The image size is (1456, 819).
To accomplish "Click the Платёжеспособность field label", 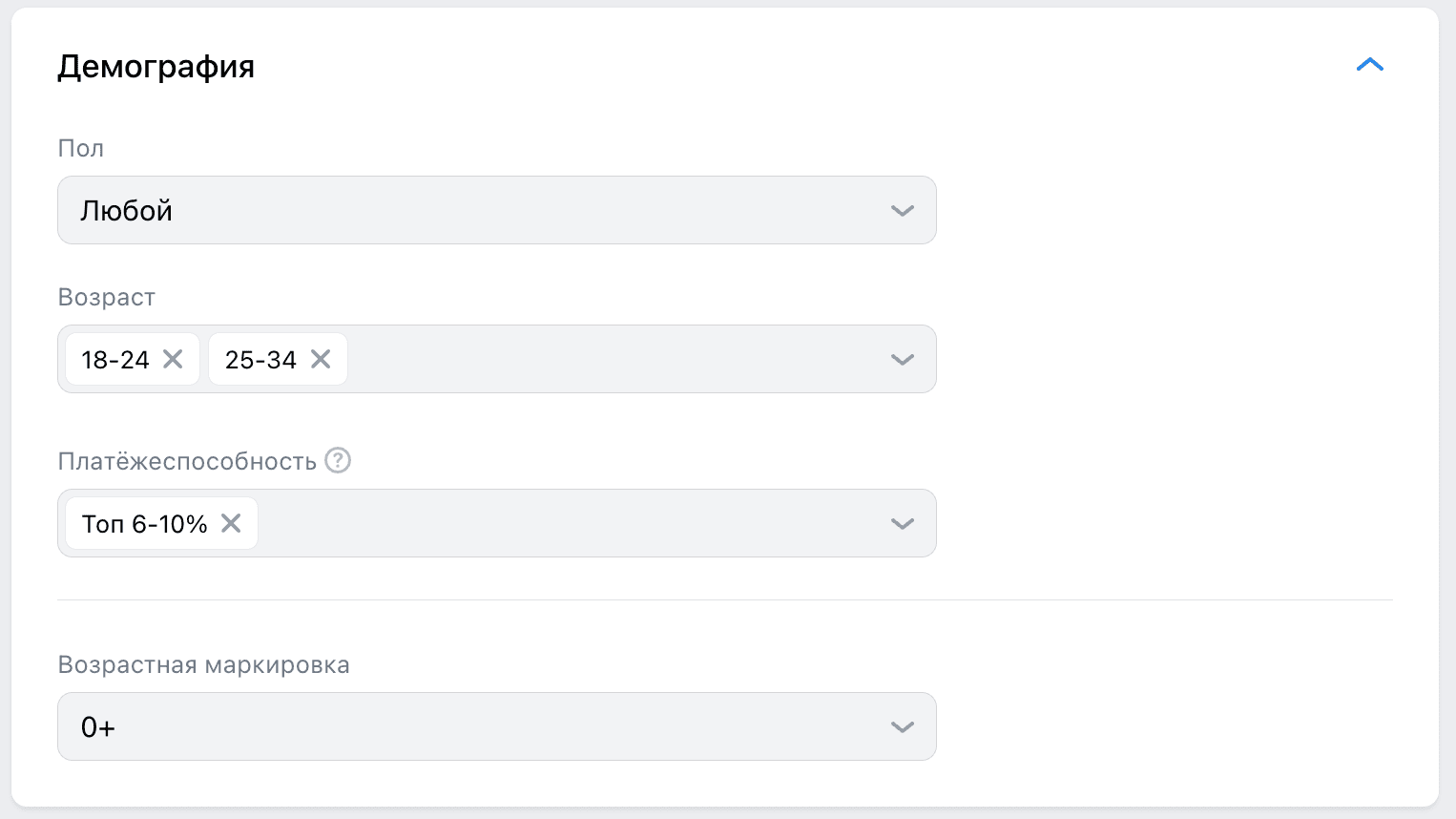I will pos(187,461).
